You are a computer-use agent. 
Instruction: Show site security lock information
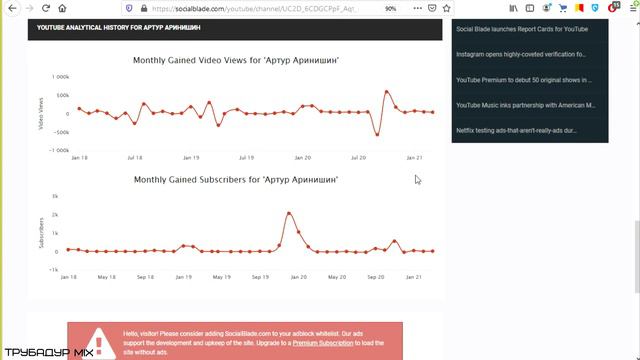click(144, 8)
